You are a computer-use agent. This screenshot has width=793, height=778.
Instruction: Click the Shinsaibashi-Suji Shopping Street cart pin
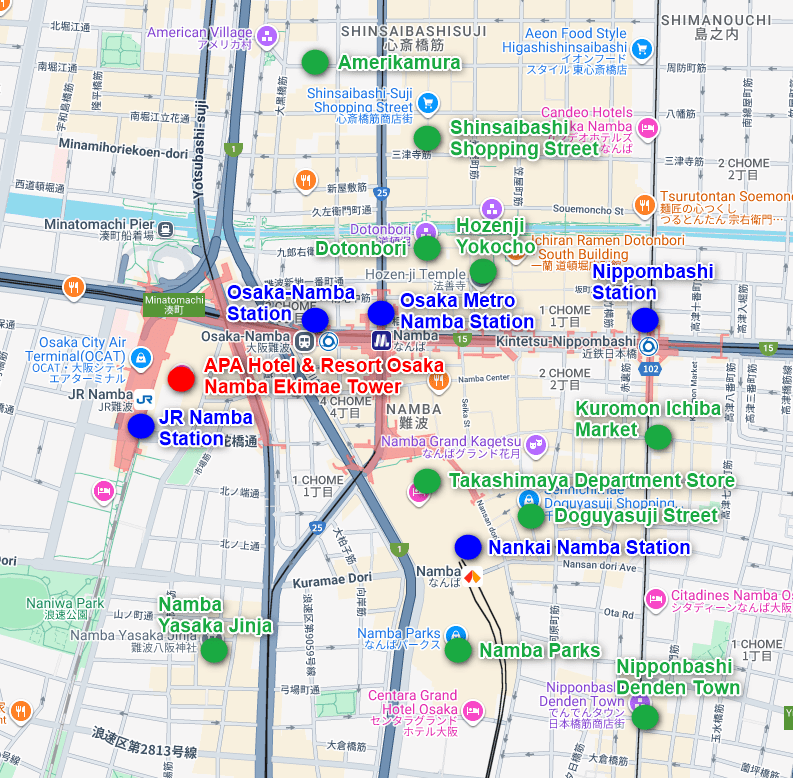pos(428,104)
